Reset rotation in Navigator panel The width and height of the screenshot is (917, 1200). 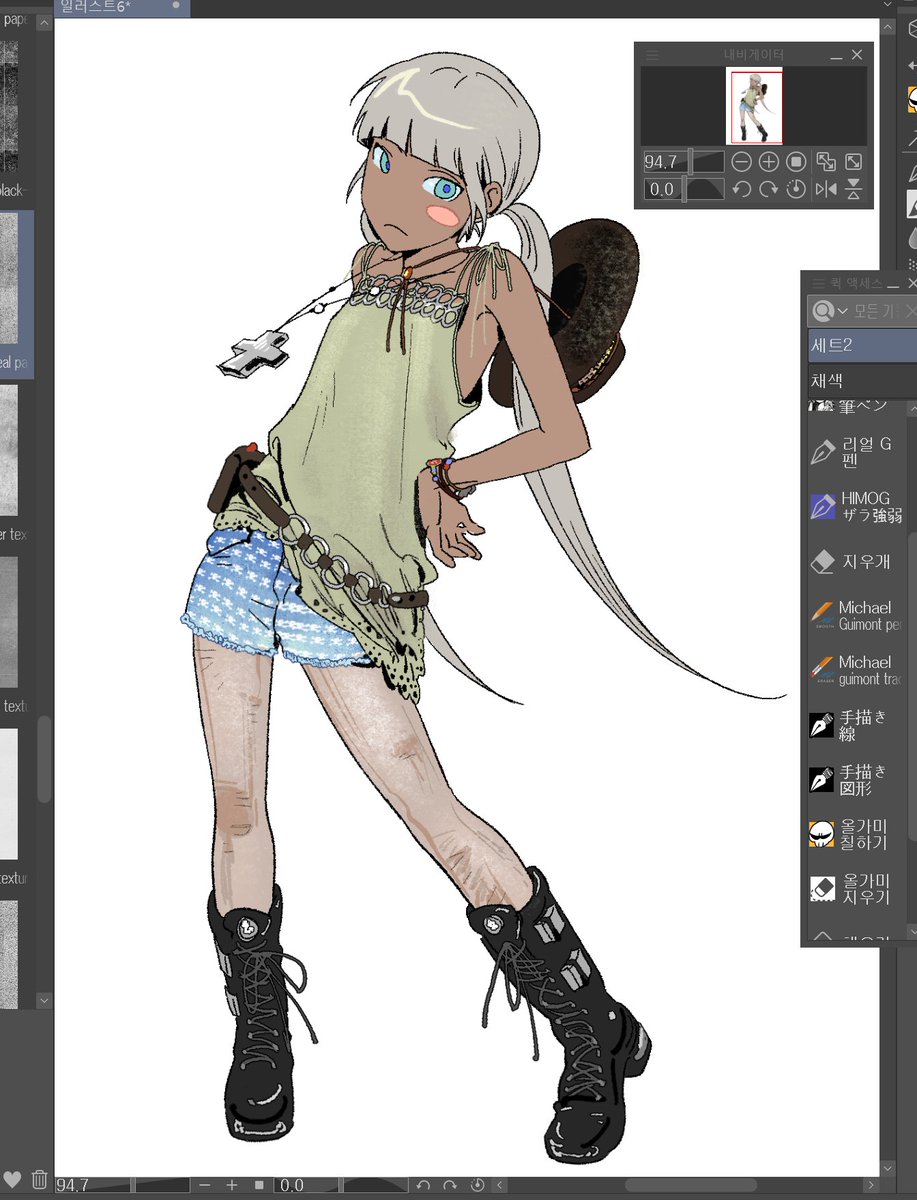coord(796,189)
